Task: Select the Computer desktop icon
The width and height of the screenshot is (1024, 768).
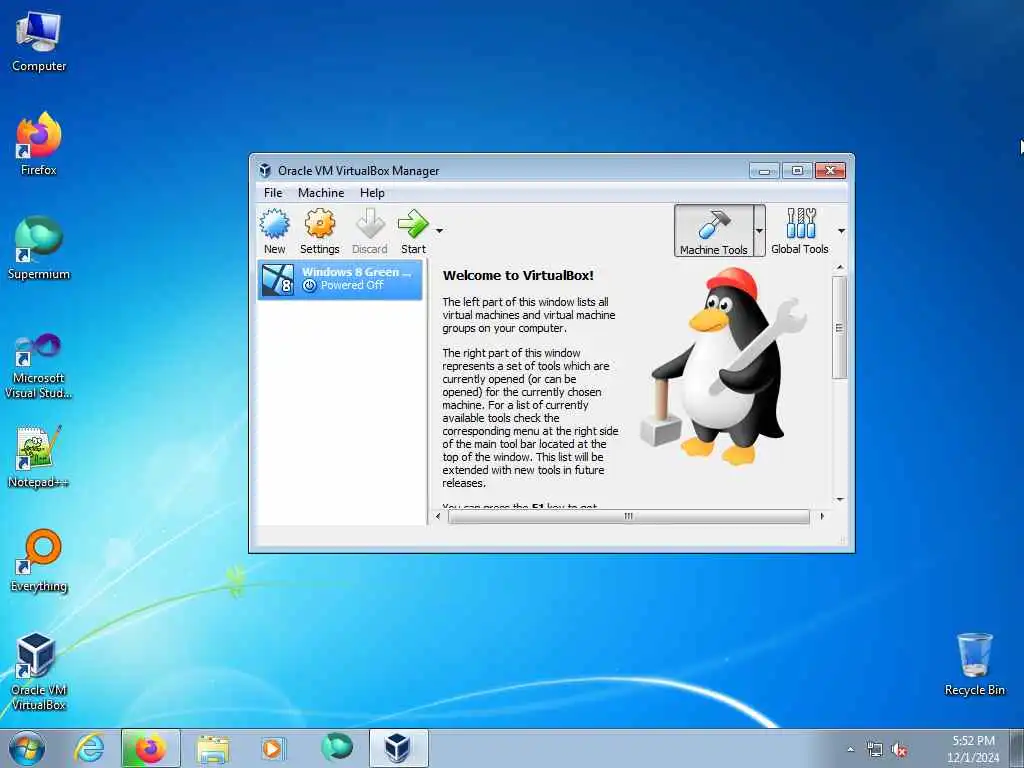Action: point(39,42)
